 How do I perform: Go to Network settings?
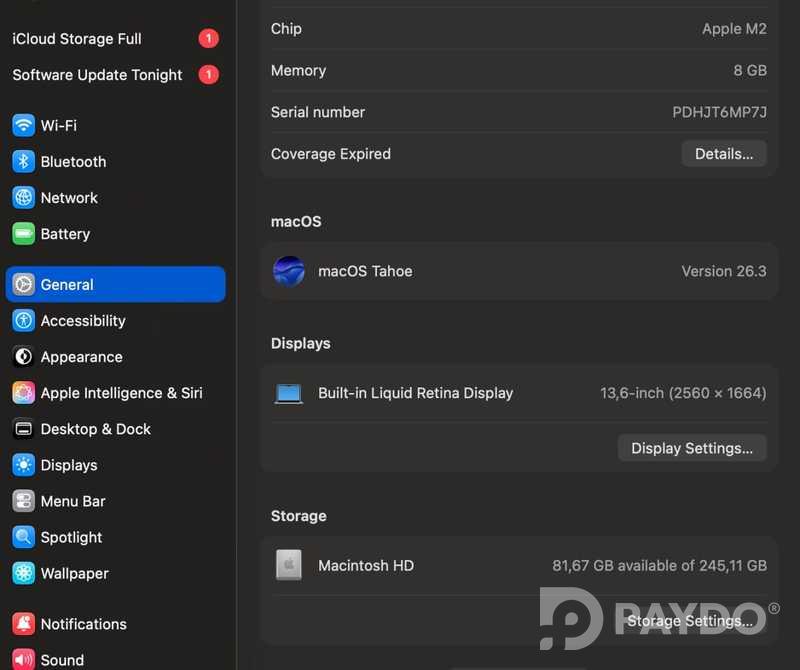(x=115, y=198)
